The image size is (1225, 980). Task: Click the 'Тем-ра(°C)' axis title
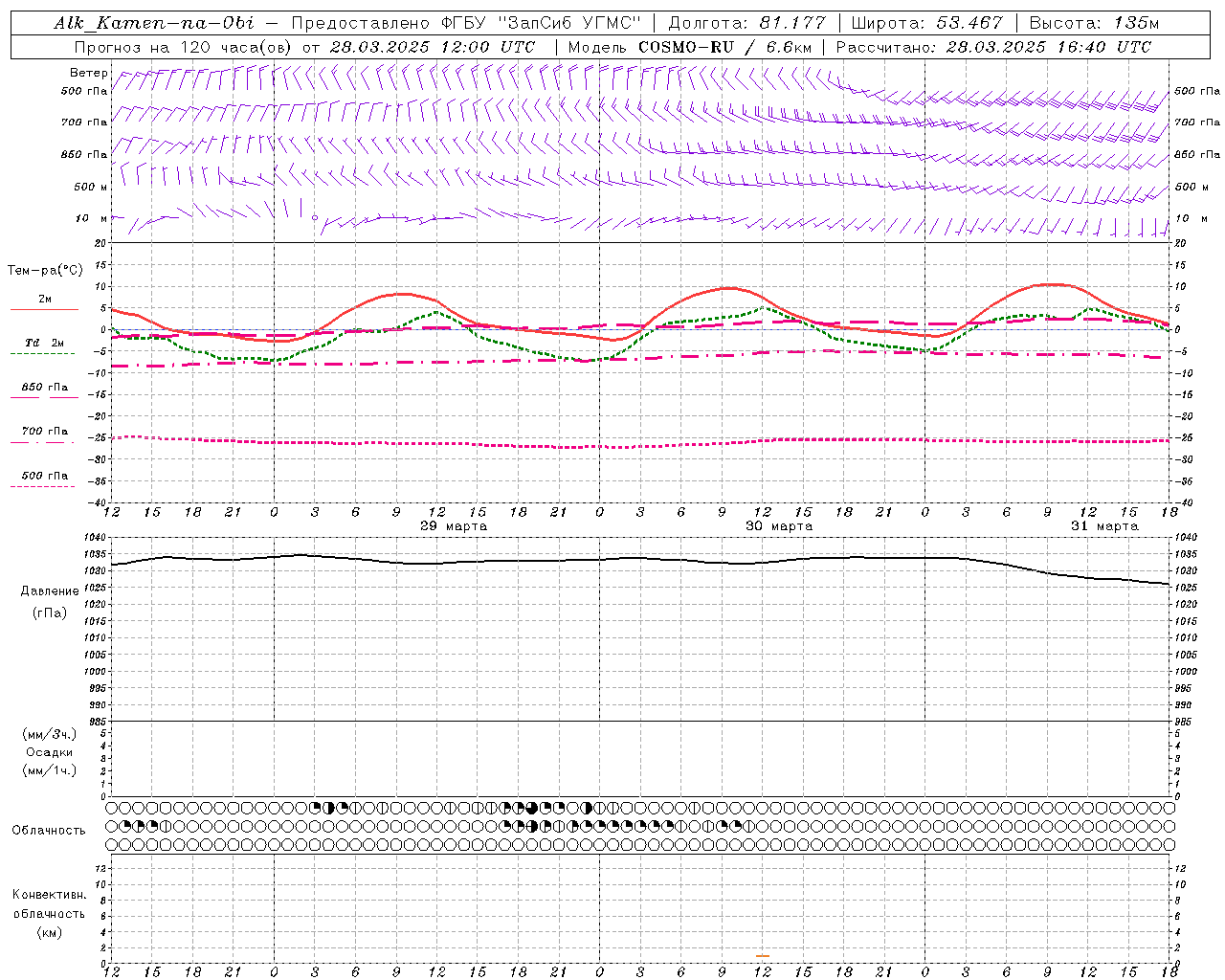[x=45, y=270]
